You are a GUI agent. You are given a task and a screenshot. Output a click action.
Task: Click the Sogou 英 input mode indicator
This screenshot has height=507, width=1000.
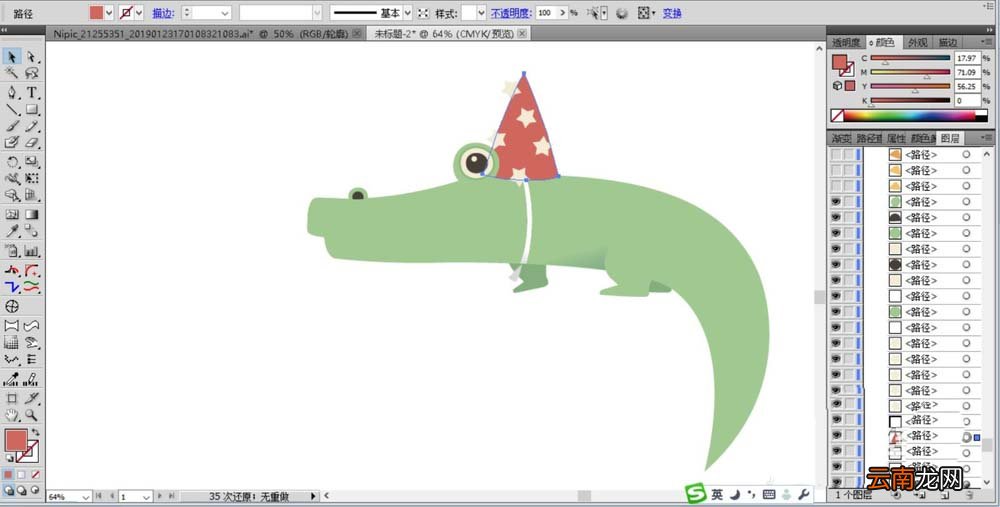click(717, 495)
